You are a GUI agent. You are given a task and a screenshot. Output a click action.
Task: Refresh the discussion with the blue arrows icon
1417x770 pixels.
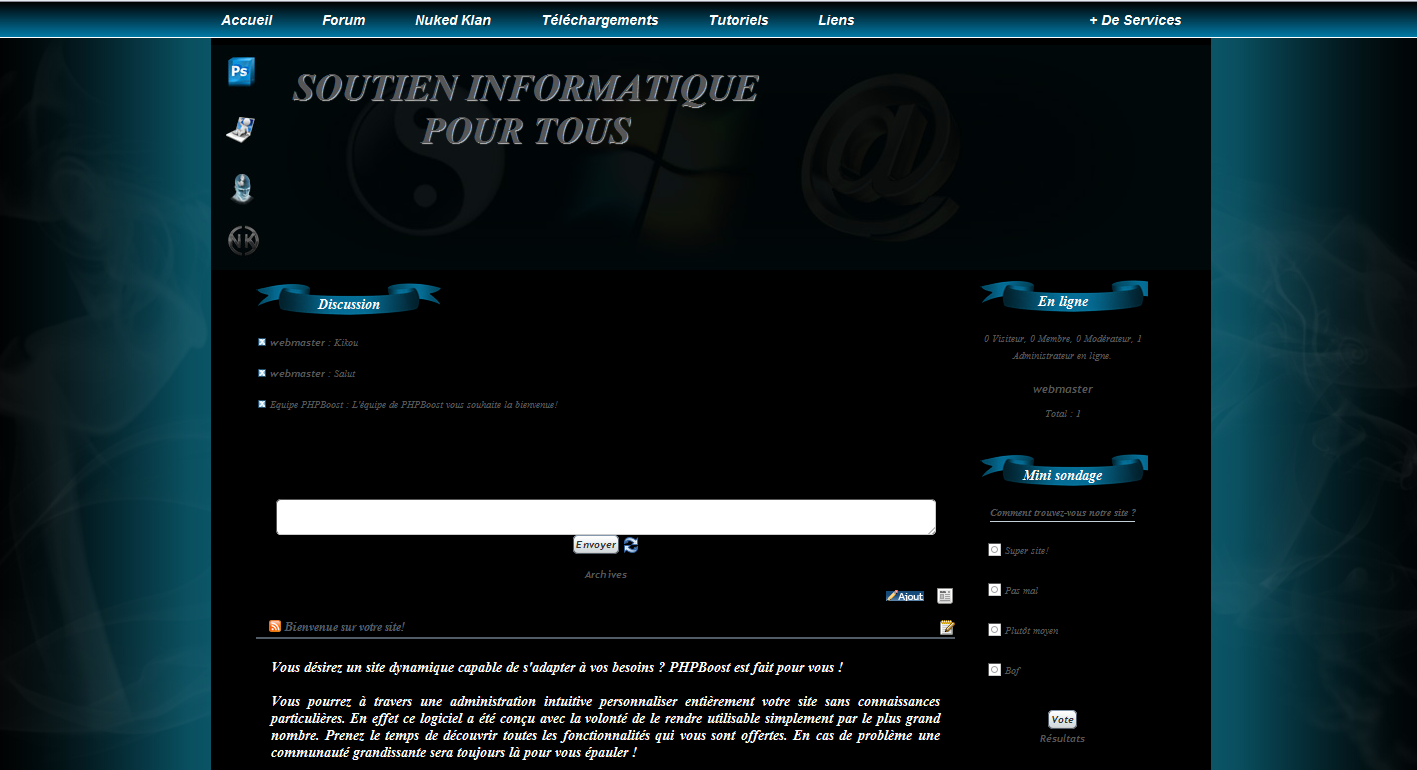(x=631, y=545)
